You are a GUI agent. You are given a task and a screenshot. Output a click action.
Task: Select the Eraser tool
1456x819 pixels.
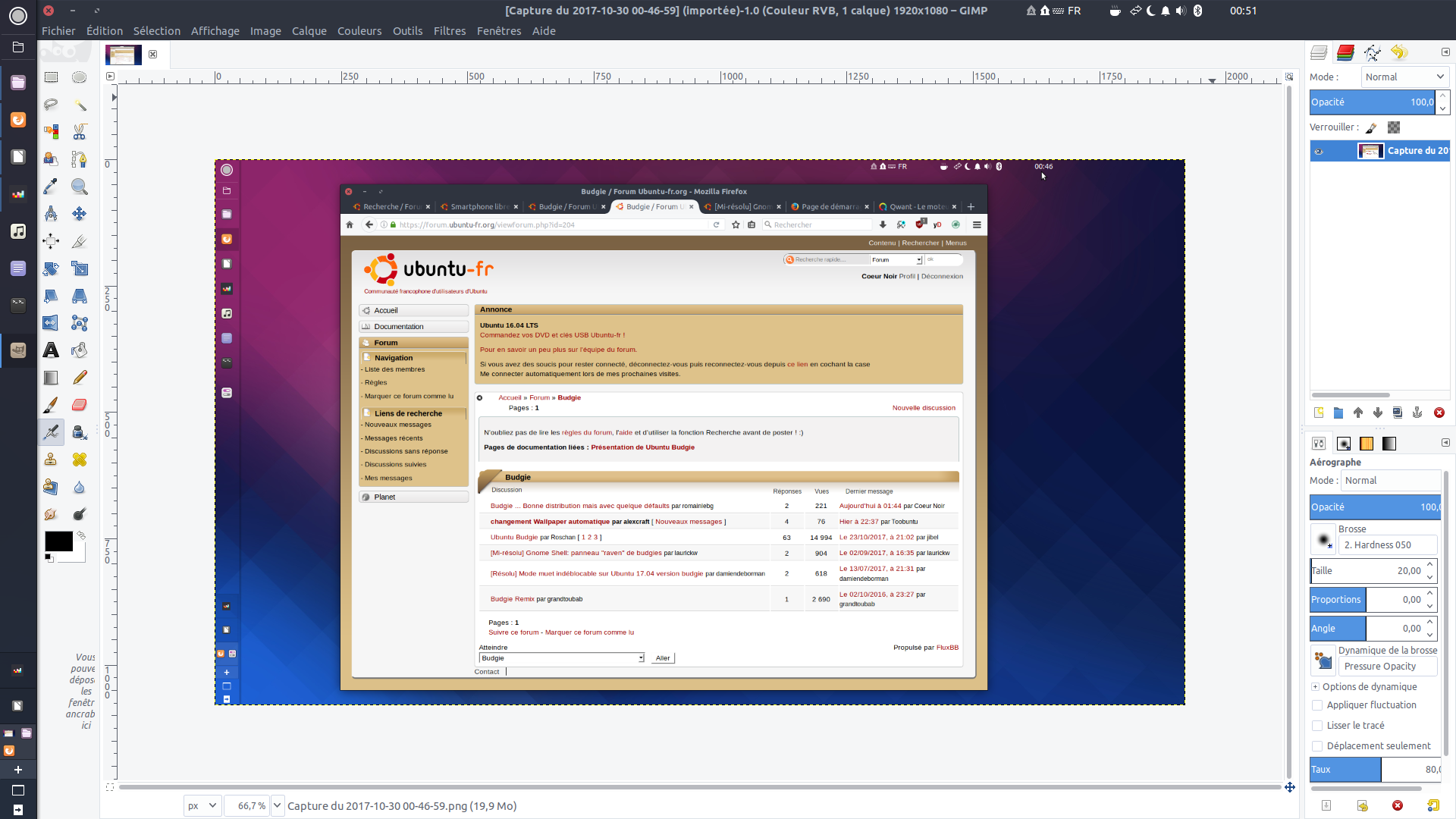[80, 405]
